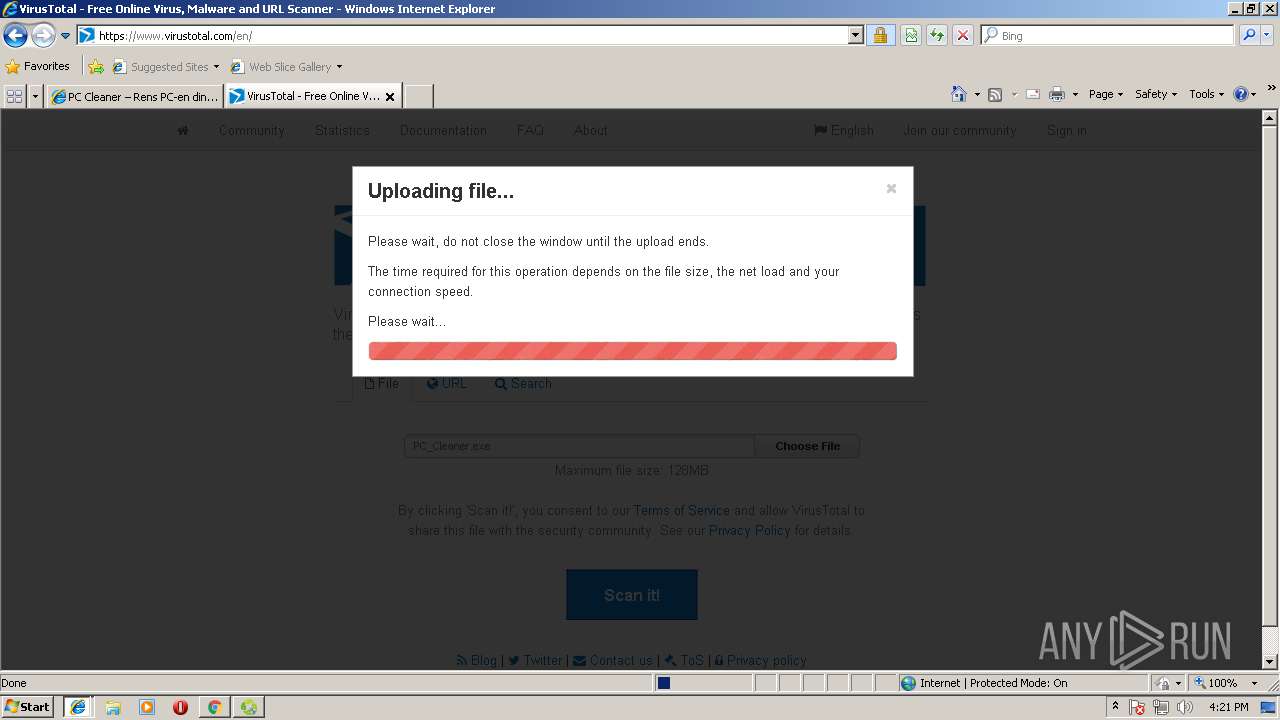This screenshot has height=720, width=1280.
Task: Open Web Slice Gallery dropdown
Action: pos(286,67)
